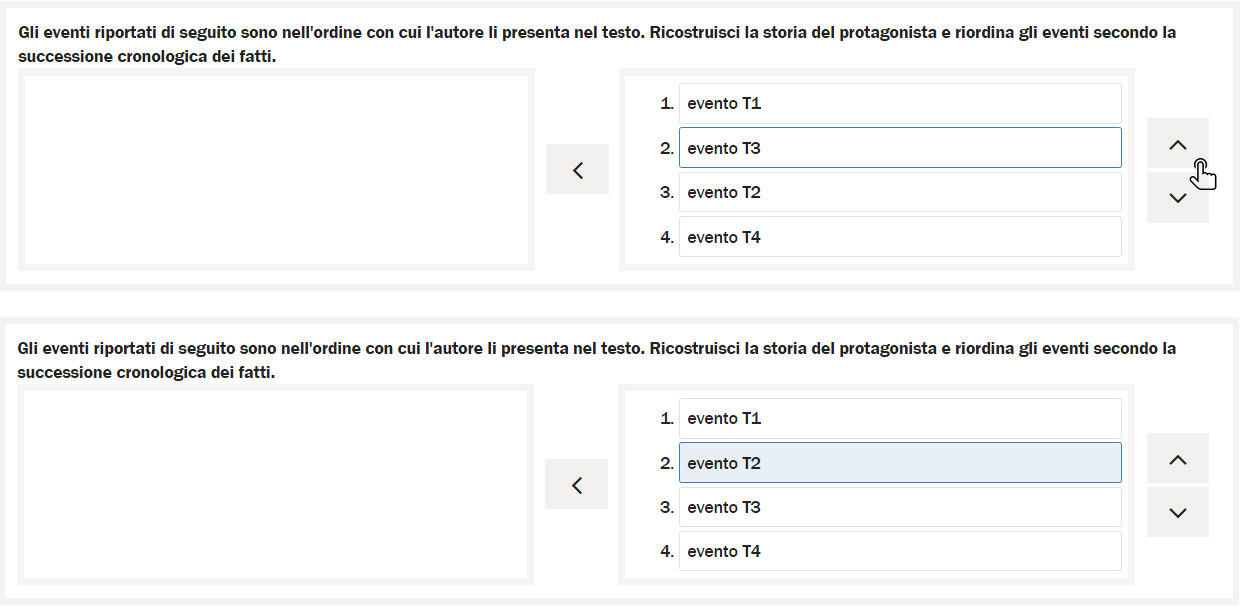Select evento T4 in the second exercise list
Viewport: 1249px width, 608px height.
900,551
